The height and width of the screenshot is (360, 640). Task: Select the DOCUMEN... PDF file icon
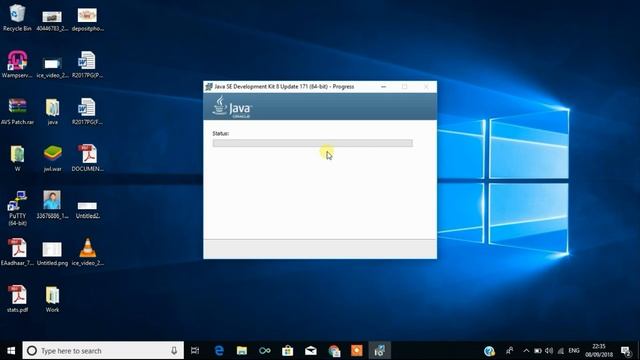coord(87,158)
